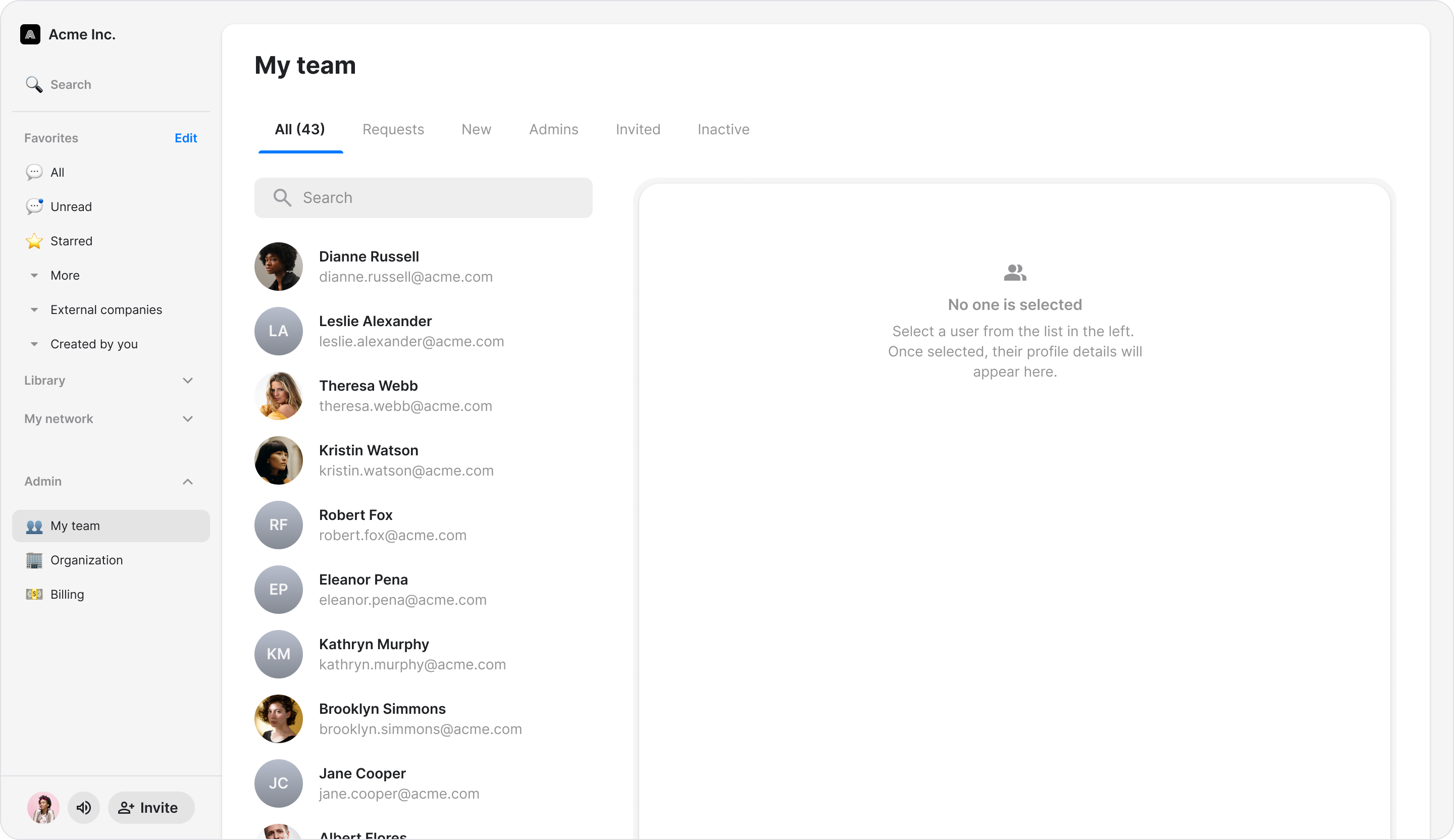The height and width of the screenshot is (840, 1454).
Task: Expand the Library section chevron
Action: tap(187, 381)
